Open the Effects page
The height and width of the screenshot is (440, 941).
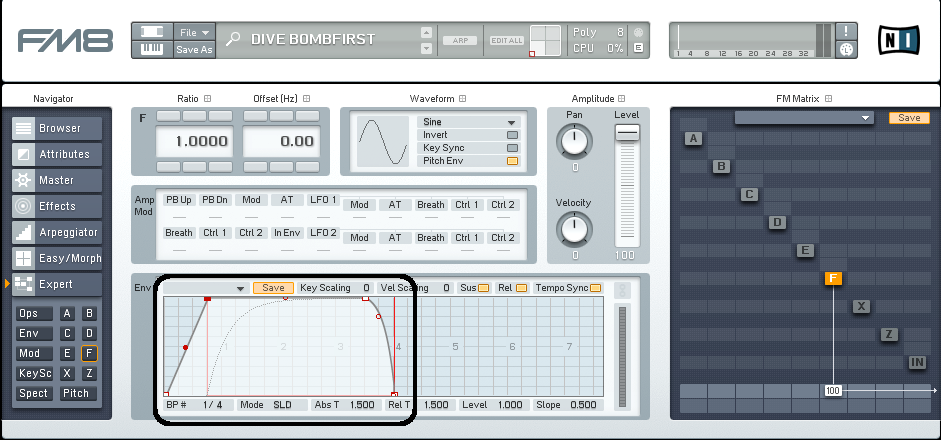click(x=57, y=206)
